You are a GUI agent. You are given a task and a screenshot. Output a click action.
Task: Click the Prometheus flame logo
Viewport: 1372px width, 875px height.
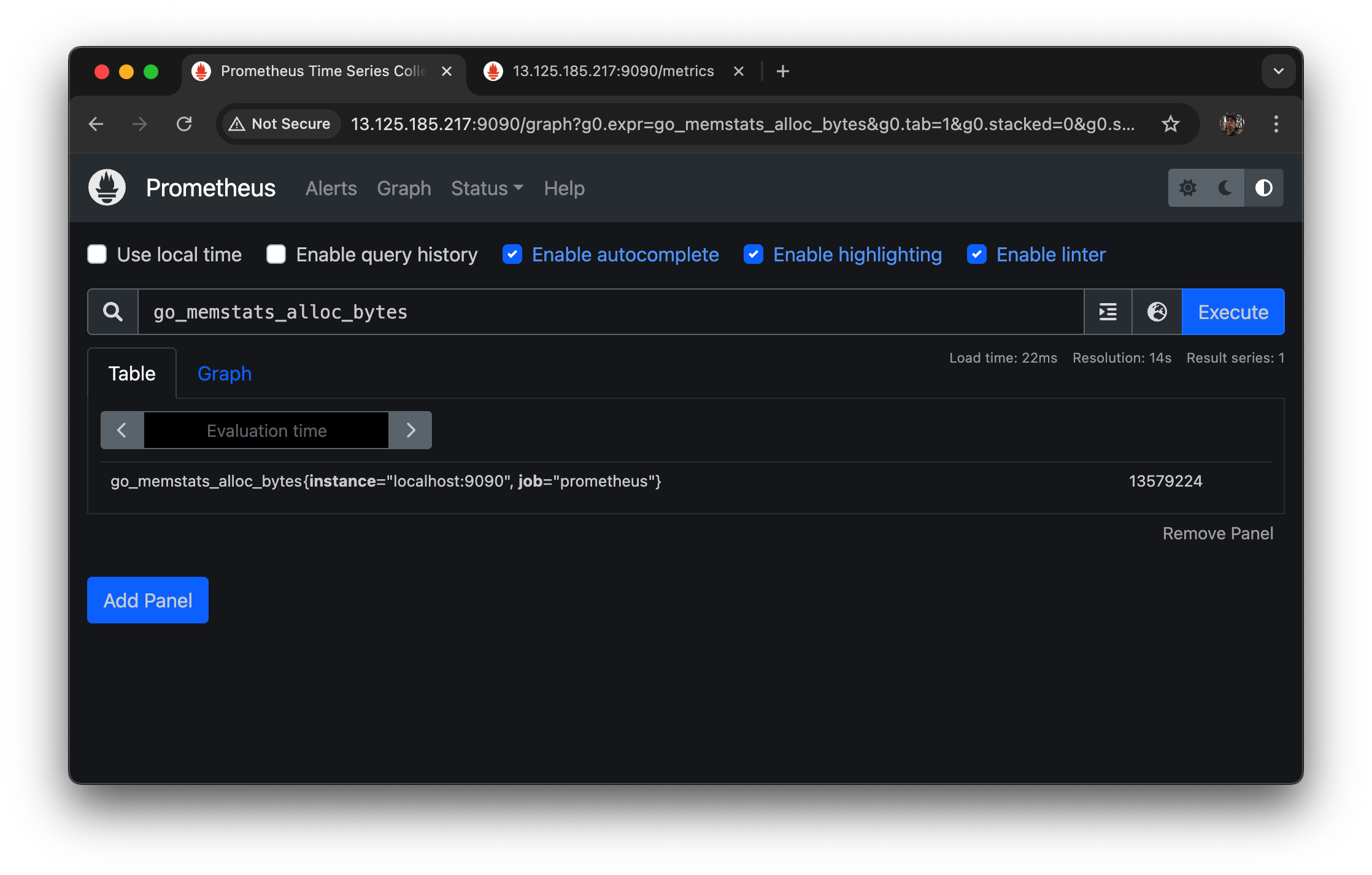click(x=107, y=188)
